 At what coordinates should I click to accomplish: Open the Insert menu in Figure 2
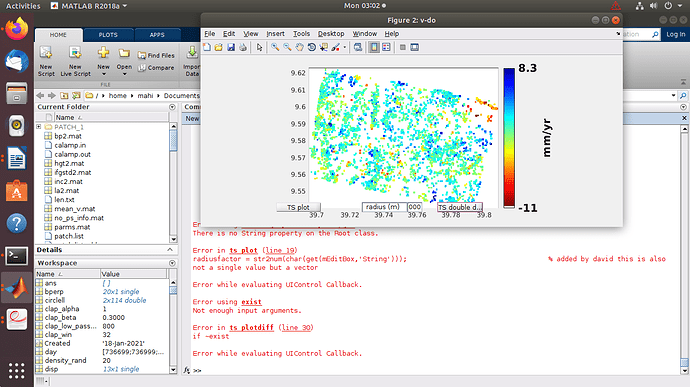(x=275, y=33)
